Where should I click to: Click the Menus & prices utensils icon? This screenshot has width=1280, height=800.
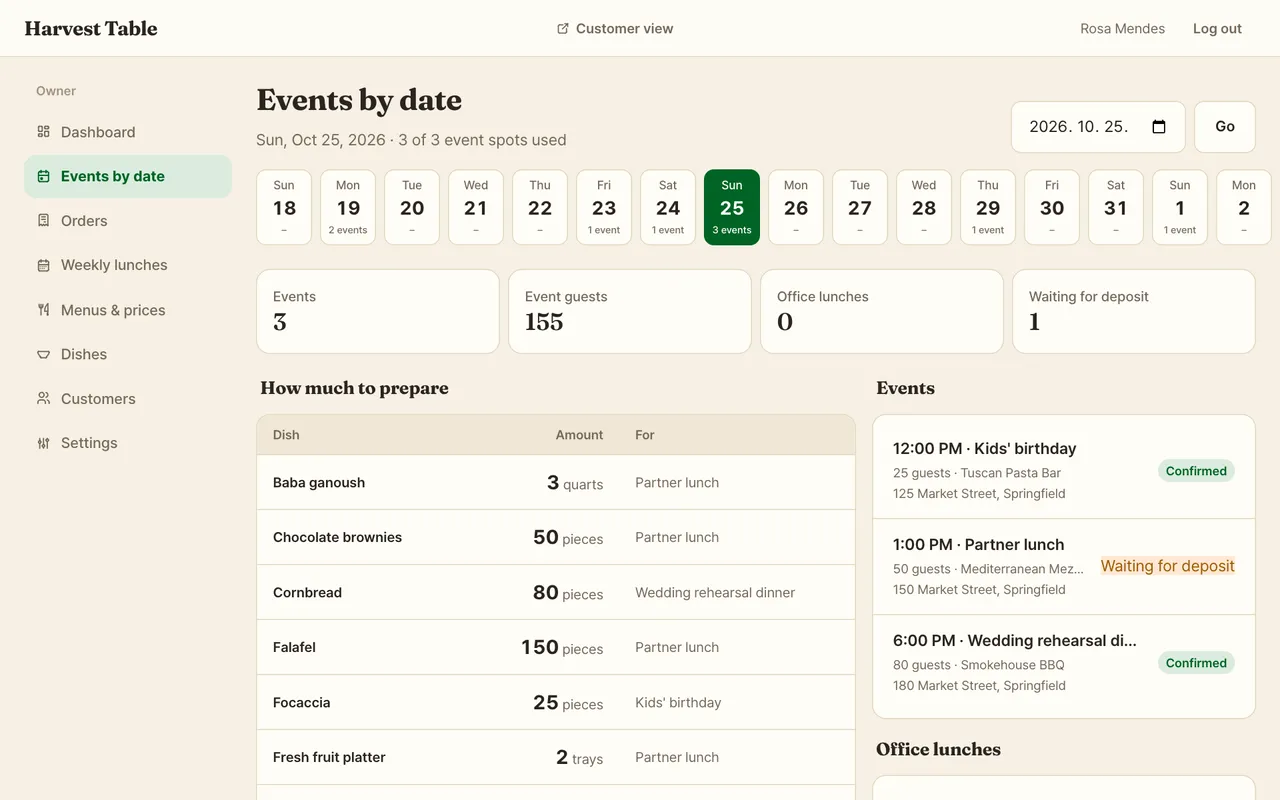coord(43,310)
